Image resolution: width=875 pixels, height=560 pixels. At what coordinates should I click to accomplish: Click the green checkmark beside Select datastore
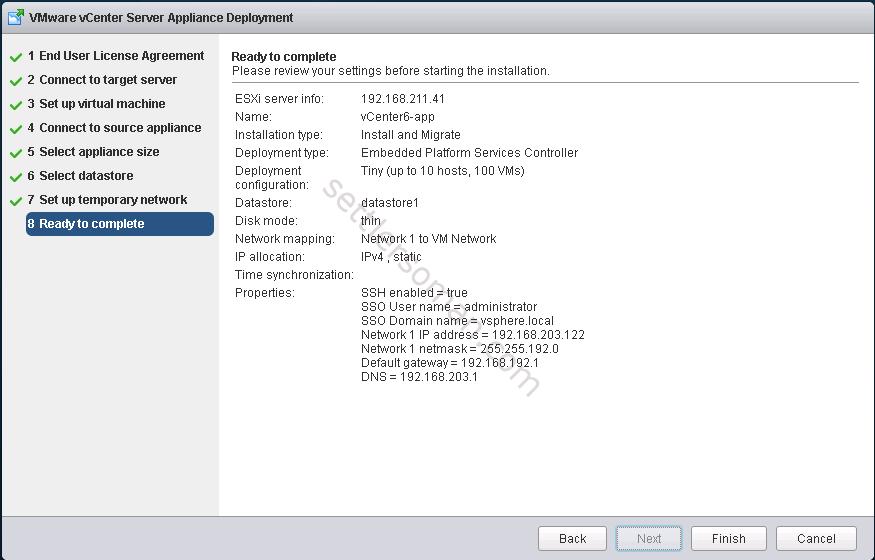pyautogui.click(x=16, y=177)
